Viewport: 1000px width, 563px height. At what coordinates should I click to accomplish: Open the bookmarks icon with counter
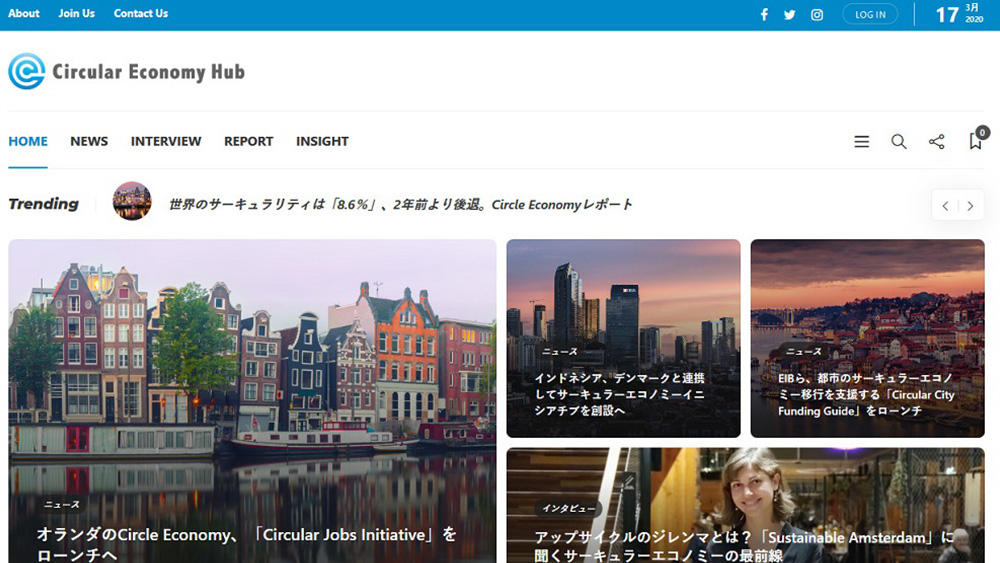pyautogui.click(x=975, y=141)
